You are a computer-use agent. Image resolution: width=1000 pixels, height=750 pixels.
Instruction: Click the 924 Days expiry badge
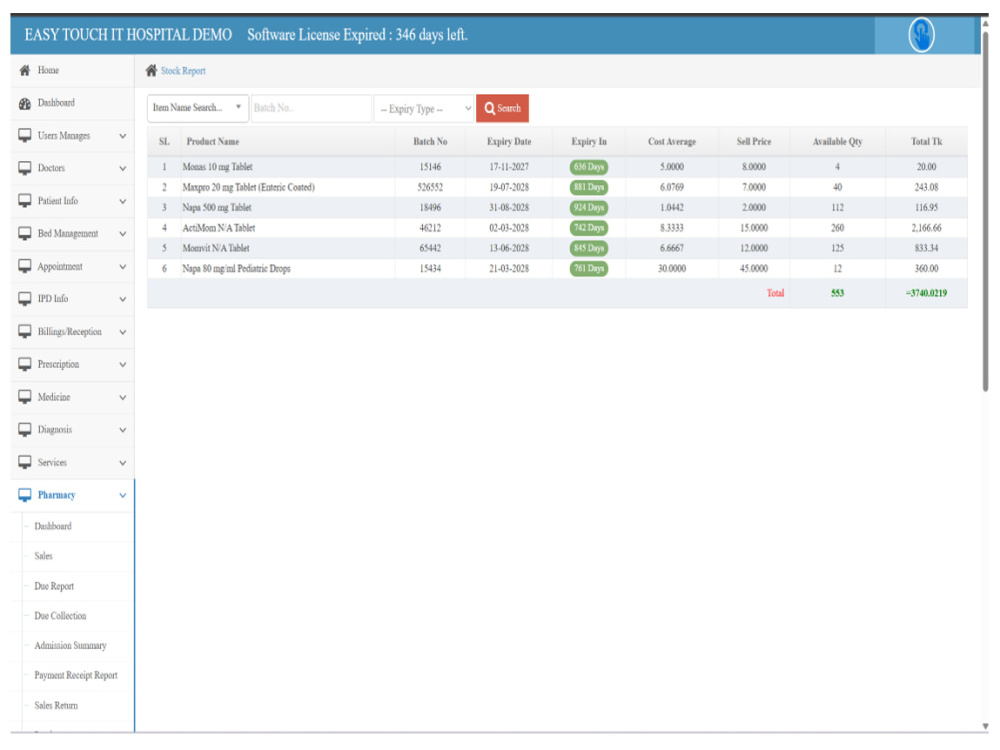(589, 208)
